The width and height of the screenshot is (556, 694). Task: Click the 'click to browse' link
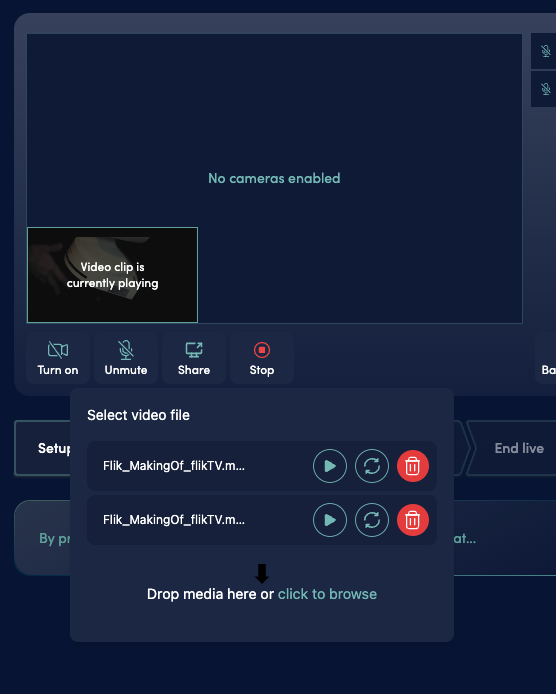click(x=327, y=594)
